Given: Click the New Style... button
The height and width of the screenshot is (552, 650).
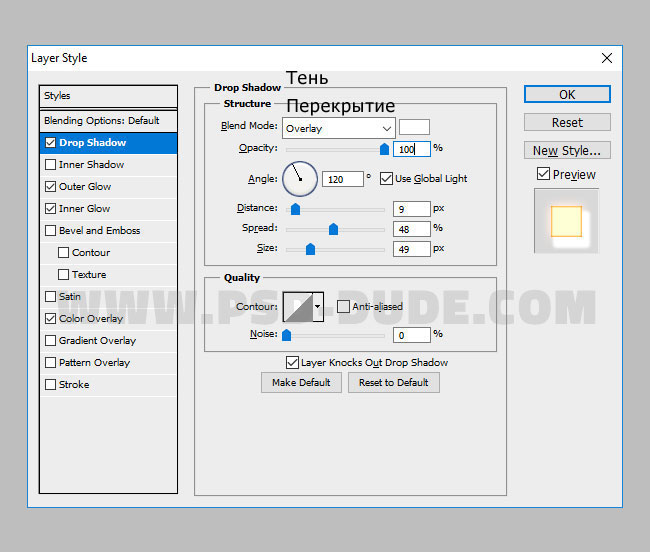Looking at the screenshot, I should (567, 150).
